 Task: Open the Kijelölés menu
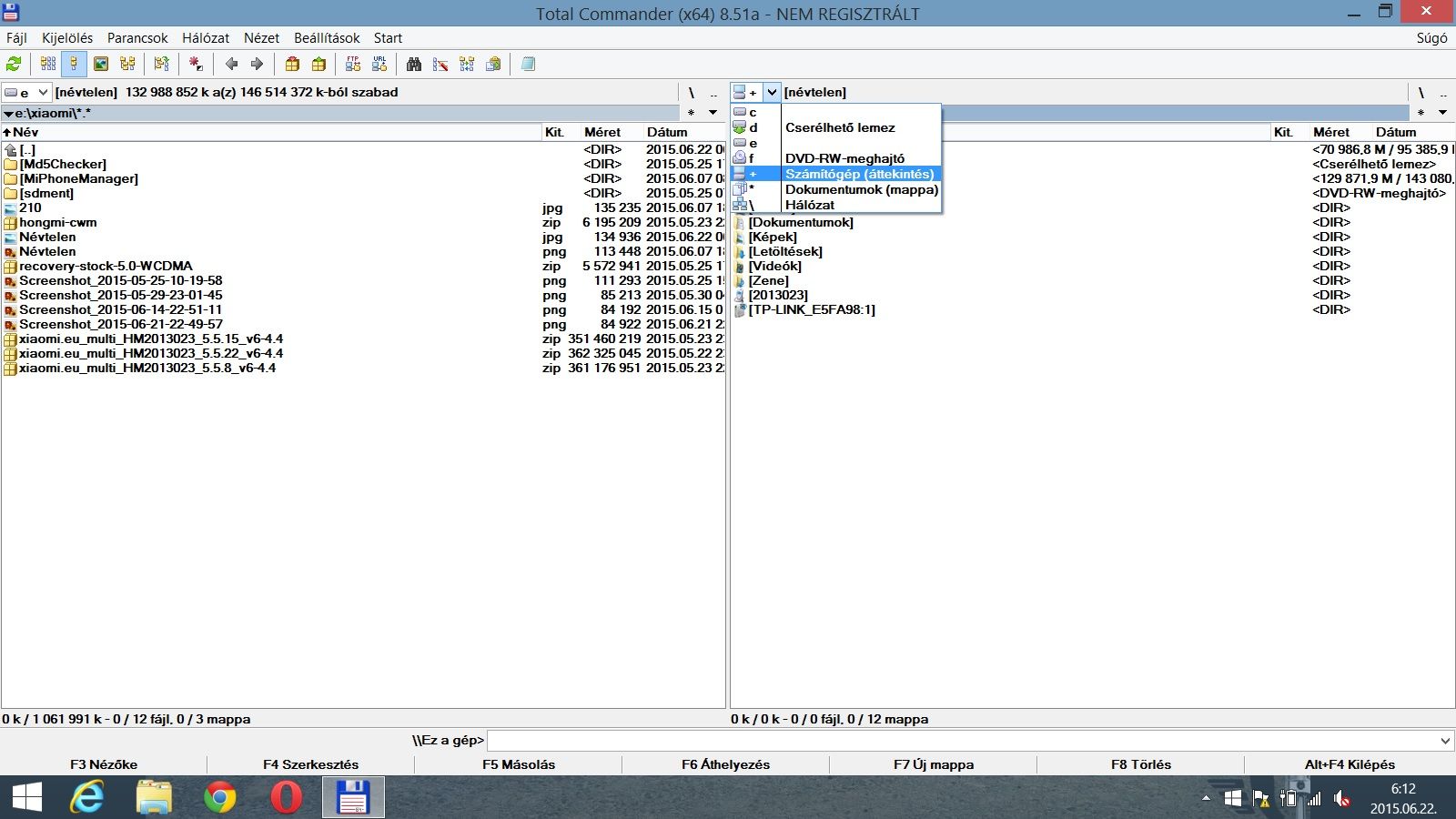67,38
